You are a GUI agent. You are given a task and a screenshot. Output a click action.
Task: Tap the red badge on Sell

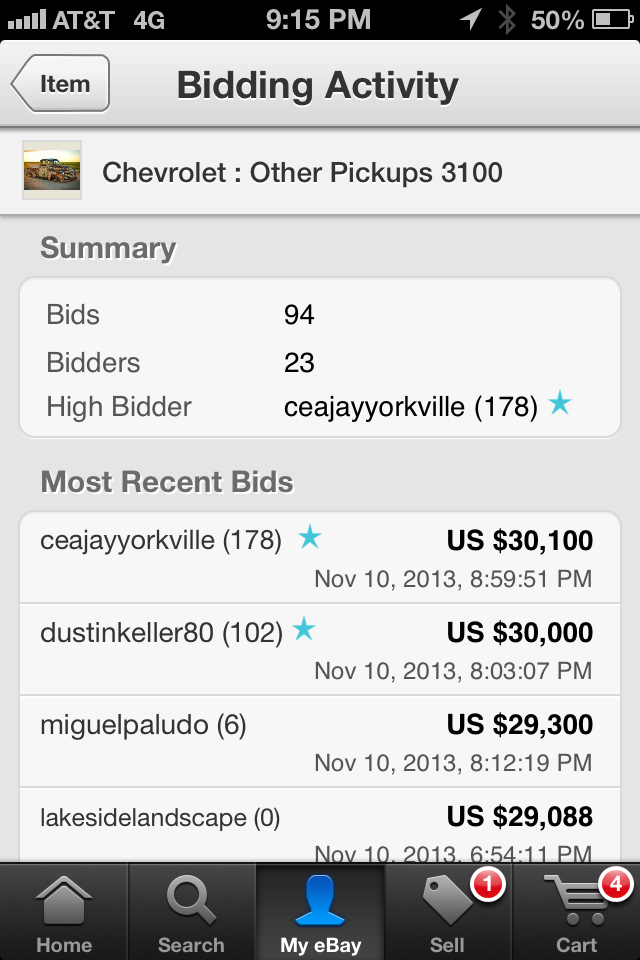pyautogui.click(x=488, y=884)
